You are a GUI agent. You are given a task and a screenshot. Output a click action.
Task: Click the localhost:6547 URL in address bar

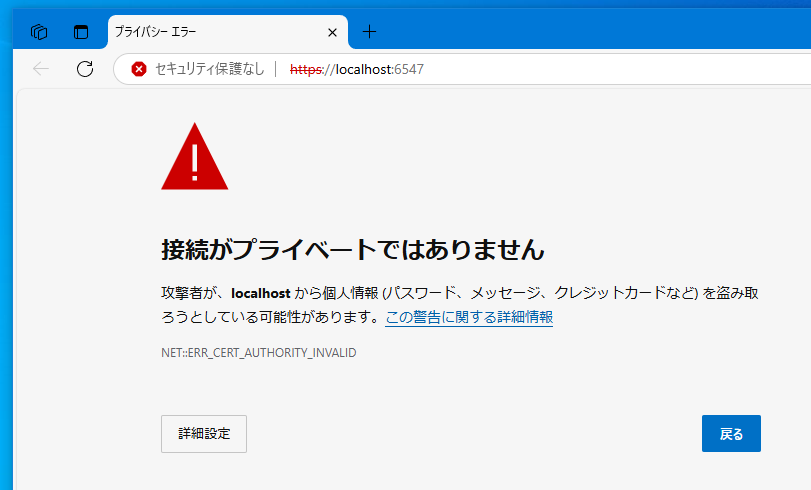pos(357,69)
